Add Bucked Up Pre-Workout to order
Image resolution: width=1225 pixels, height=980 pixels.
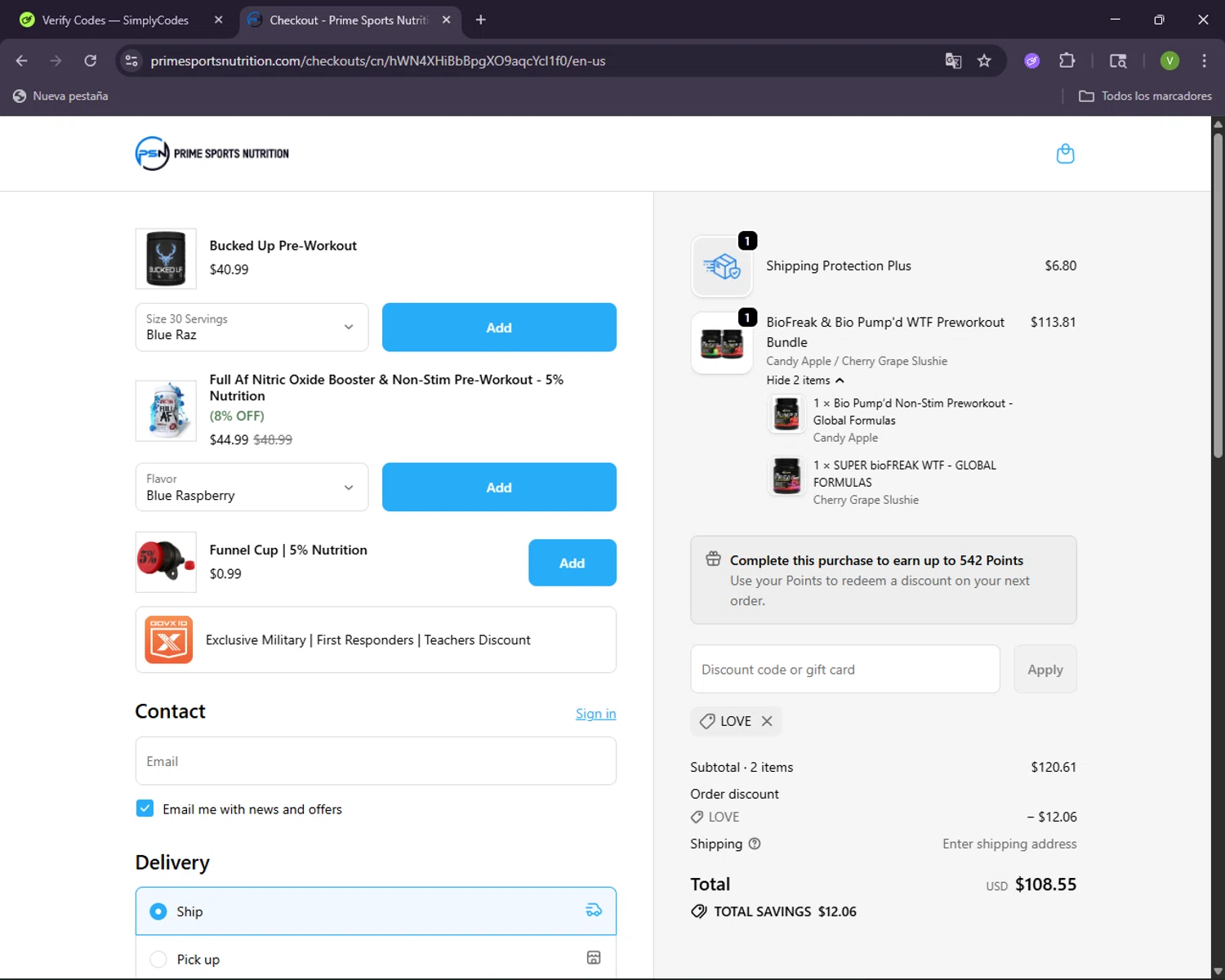click(499, 327)
